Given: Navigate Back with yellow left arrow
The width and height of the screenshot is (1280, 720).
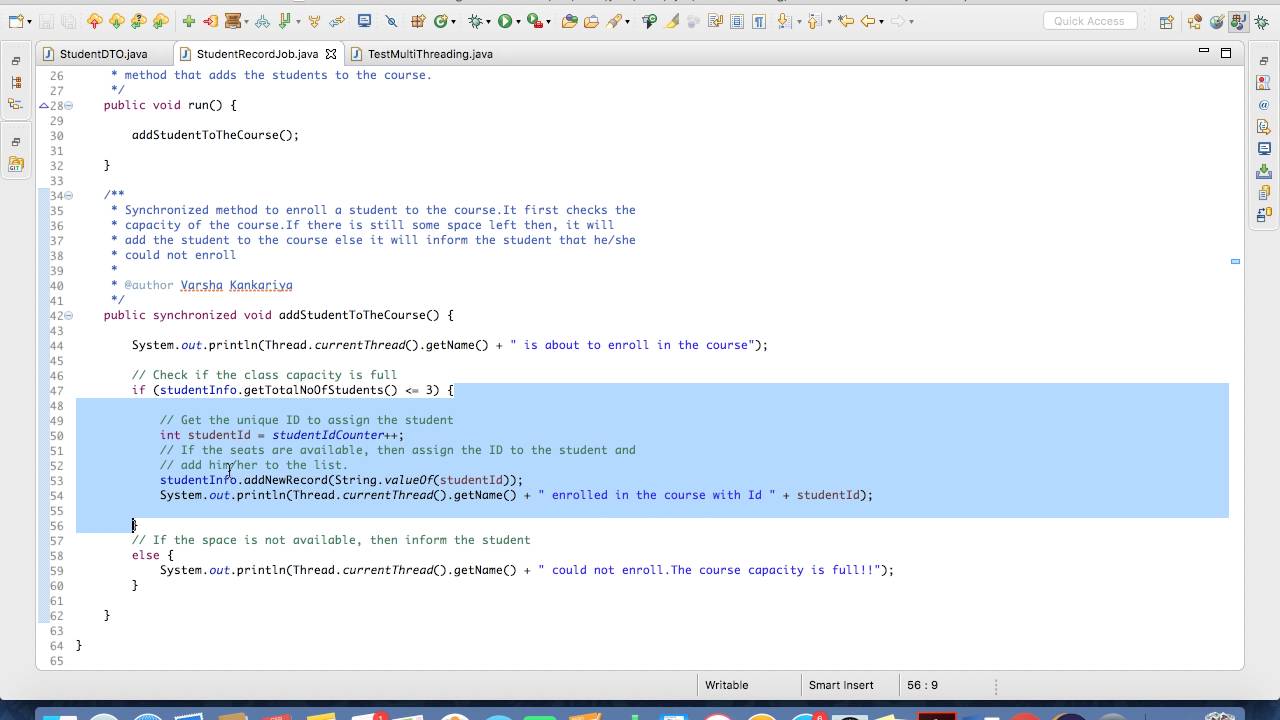Looking at the screenshot, I should (868, 21).
